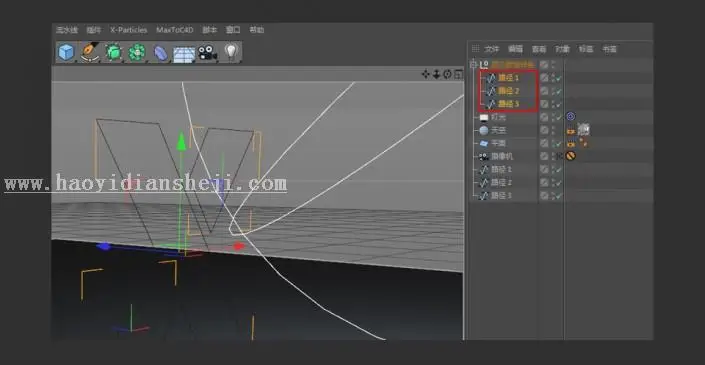Image resolution: width=705 pixels, height=365 pixels.
Task: Click the 平面 plane object icon
Action: click(x=484, y=143)
